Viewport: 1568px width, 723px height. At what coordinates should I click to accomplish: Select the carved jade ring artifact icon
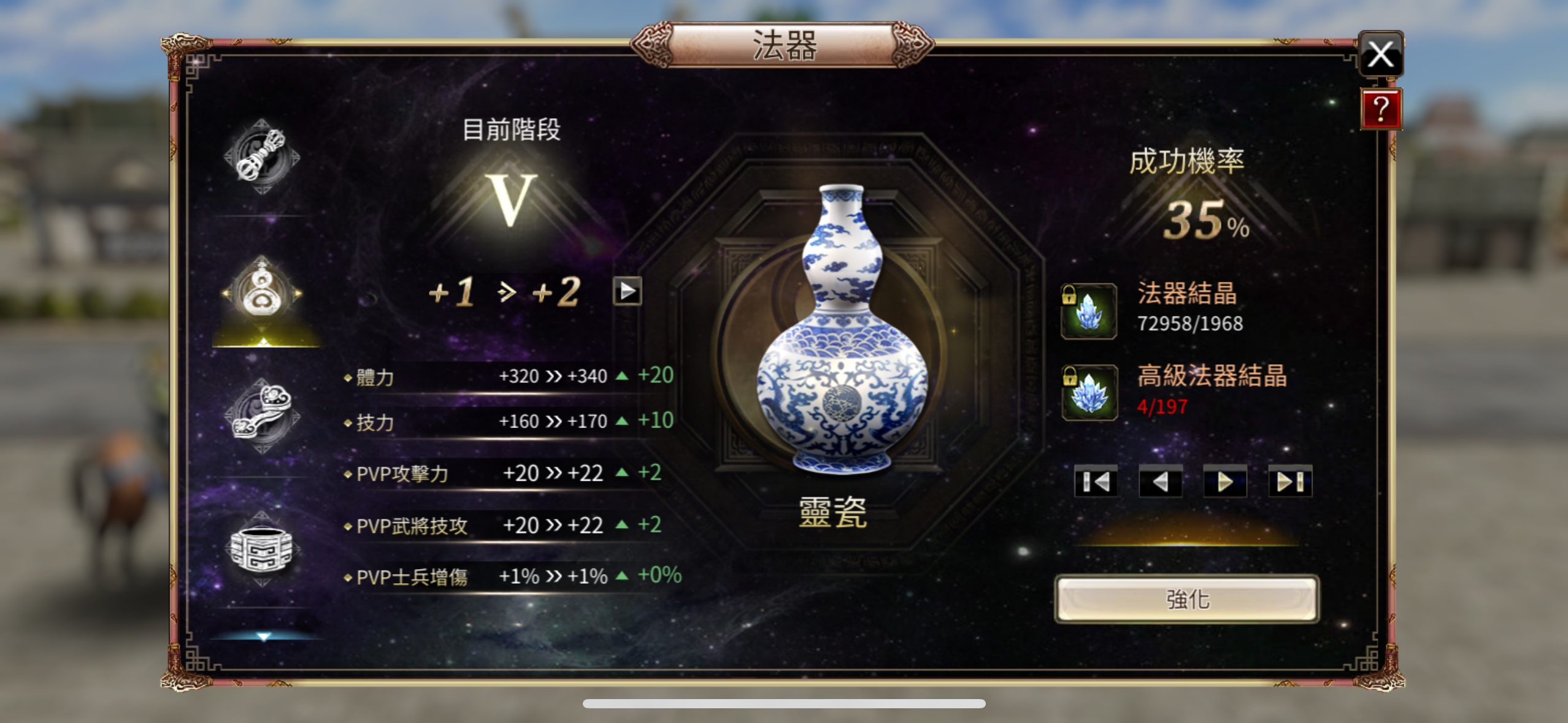(x=262, y=548)
